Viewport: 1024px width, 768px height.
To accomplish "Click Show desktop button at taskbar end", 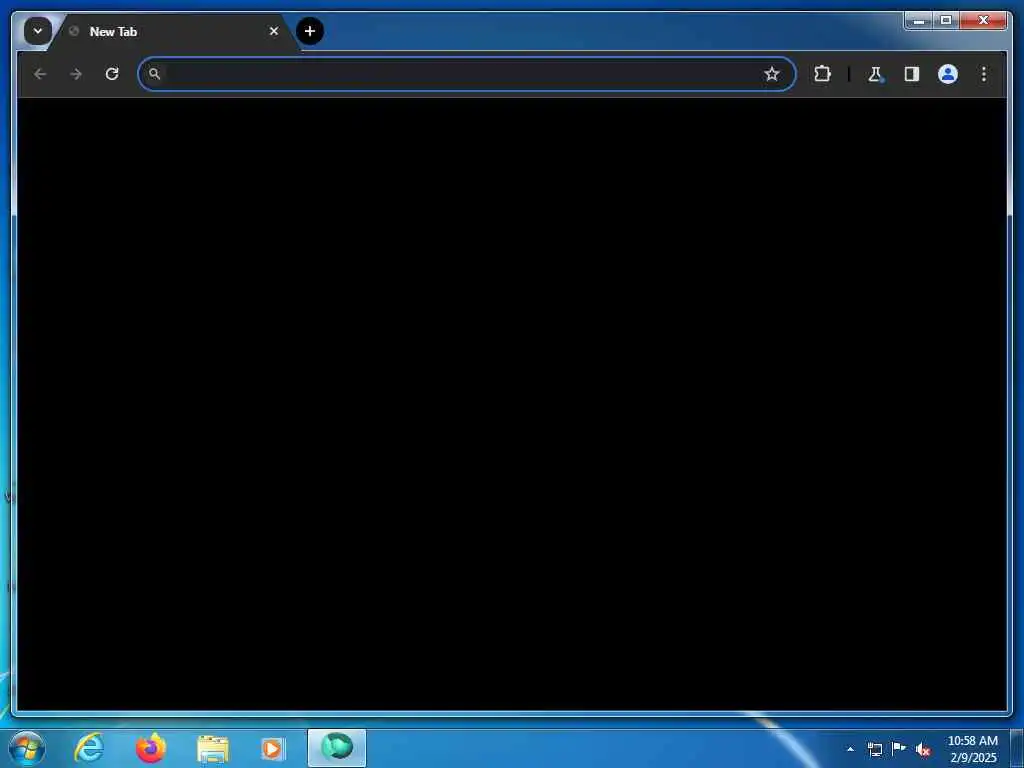I will (1017, 749).
